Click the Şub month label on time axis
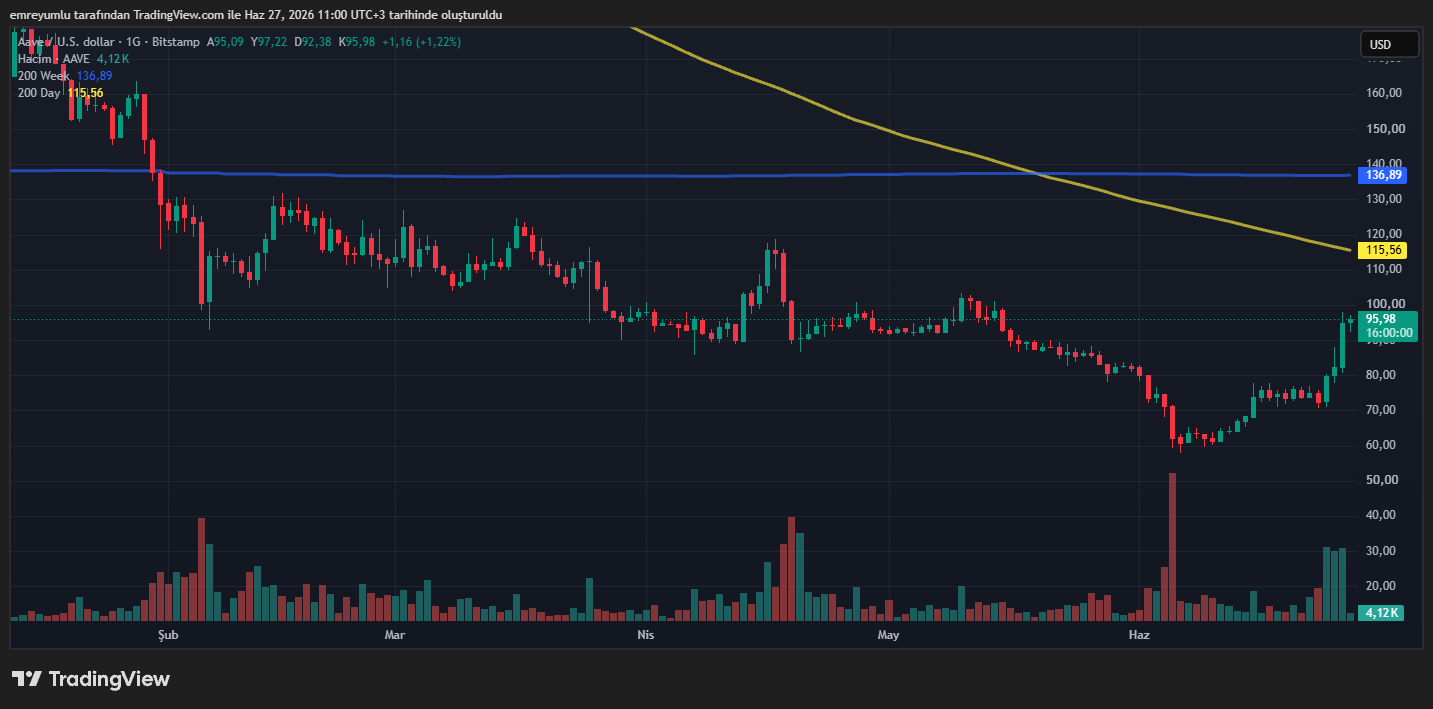Viewport: 1433px width, 709px height. [x=168, y=635]
